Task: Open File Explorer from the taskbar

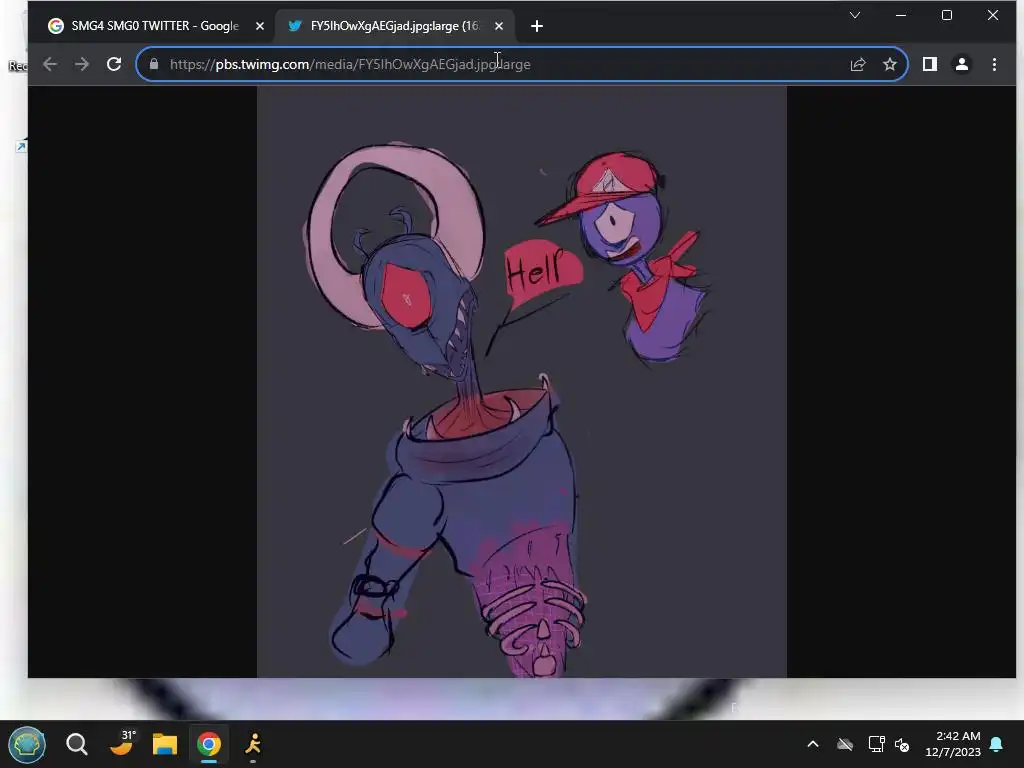Action: (165, 744)
